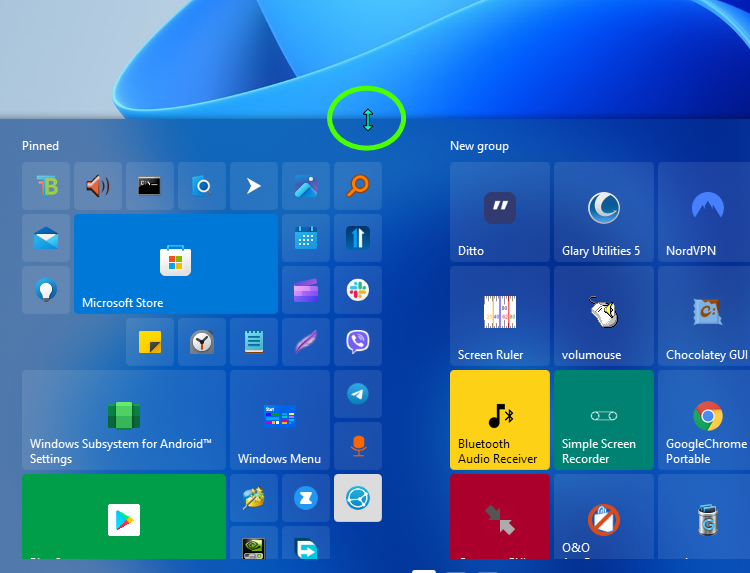This screenshot has width=750, height=573.
Task: Launch the NordVPN tile
Action: coord(704,212)
